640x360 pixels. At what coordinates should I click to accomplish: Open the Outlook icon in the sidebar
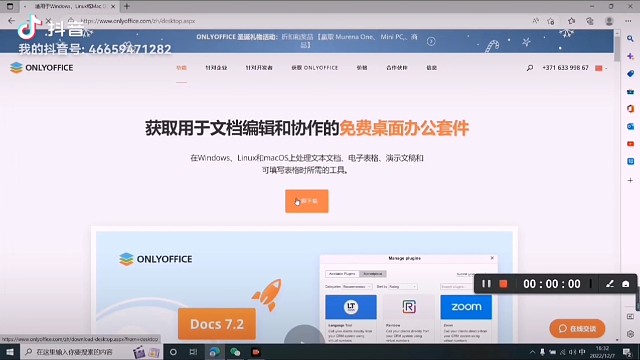coord(630,126)
